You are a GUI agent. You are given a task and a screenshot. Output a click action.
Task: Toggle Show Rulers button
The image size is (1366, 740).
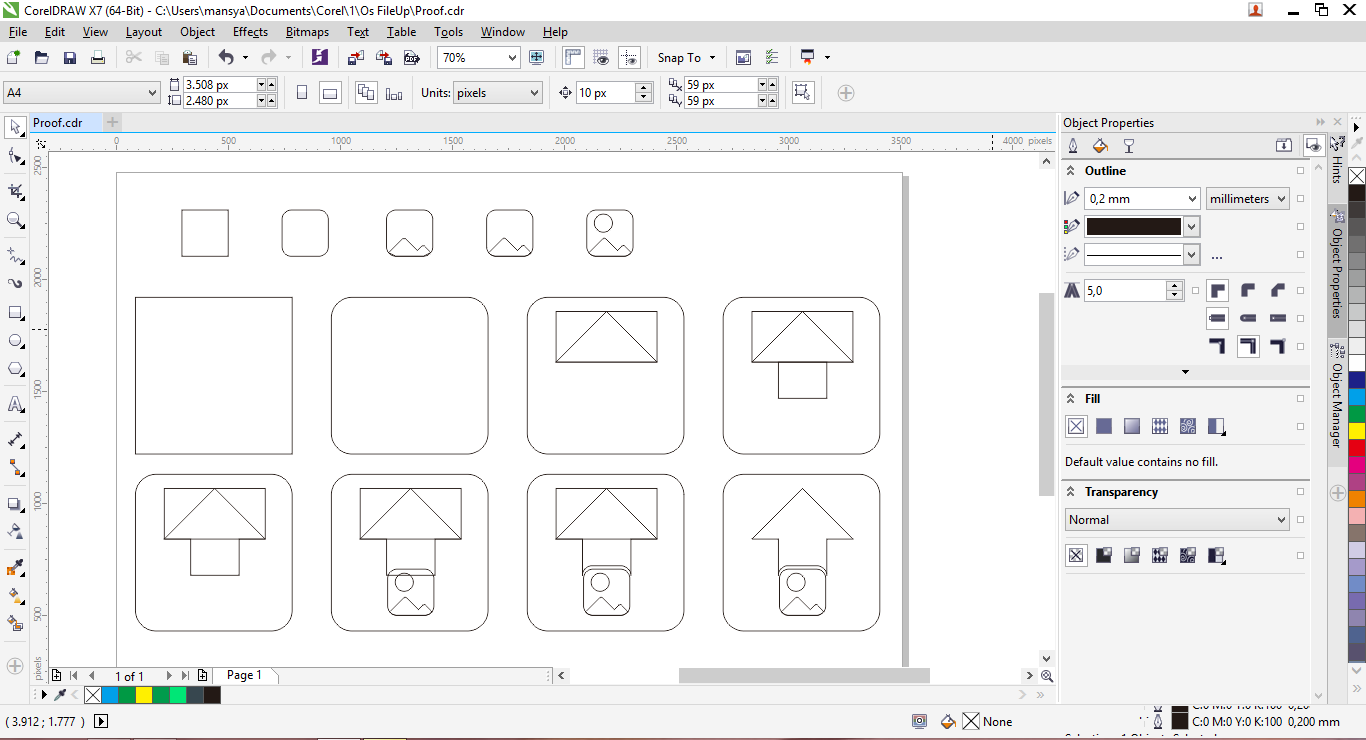[x=573, y=58]
